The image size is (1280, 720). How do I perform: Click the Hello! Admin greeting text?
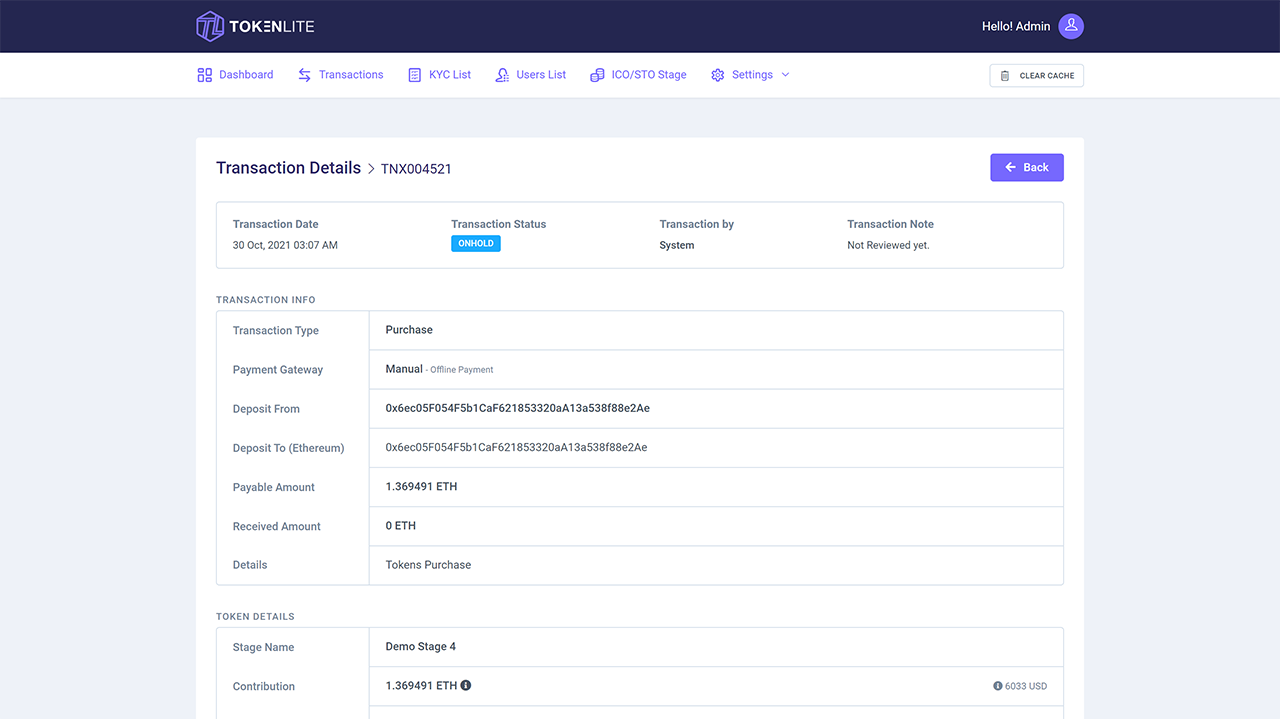tap(1016, 26)
